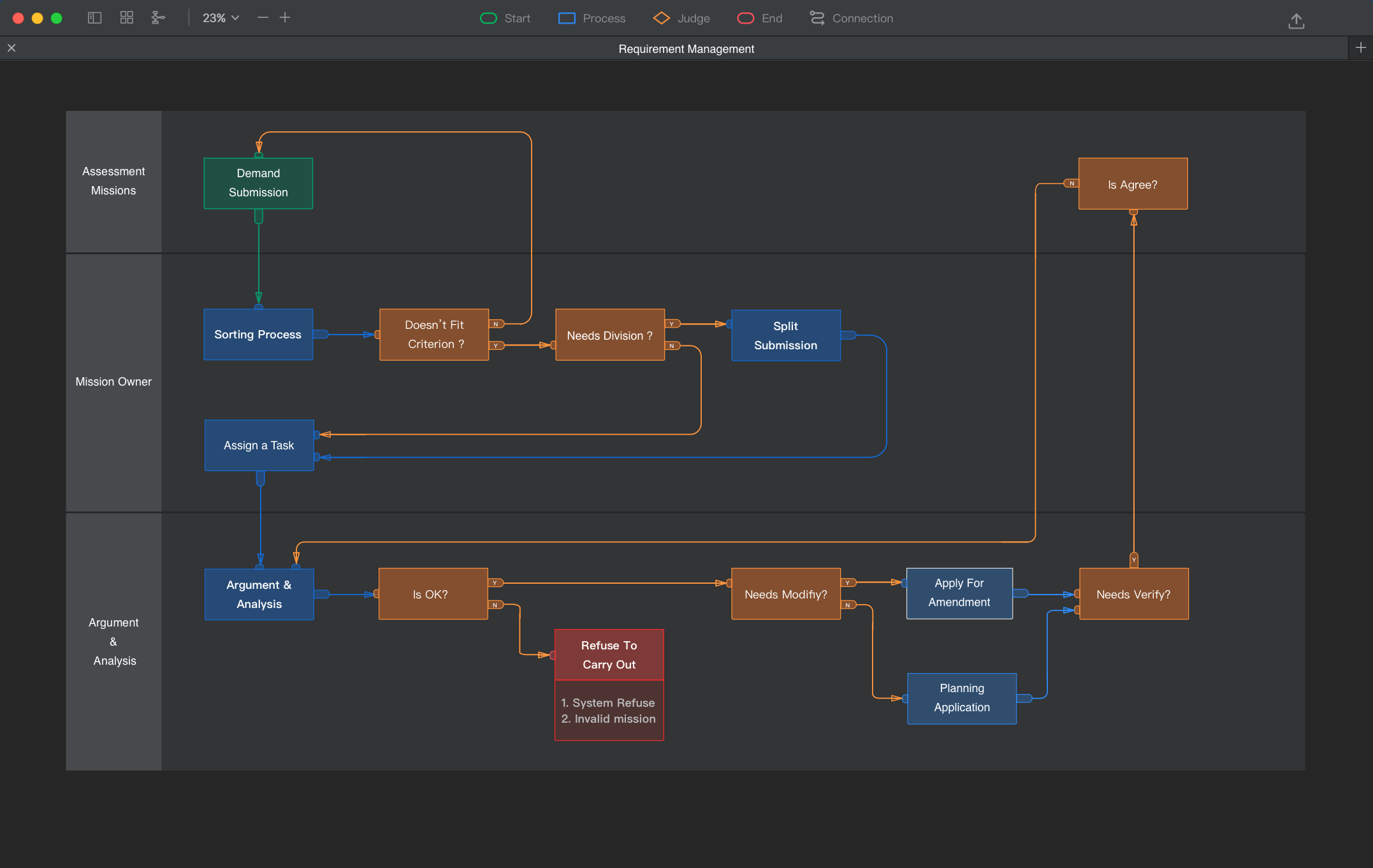
Task: Click the Mission Owner swimlane header
Action: (113, 382)
